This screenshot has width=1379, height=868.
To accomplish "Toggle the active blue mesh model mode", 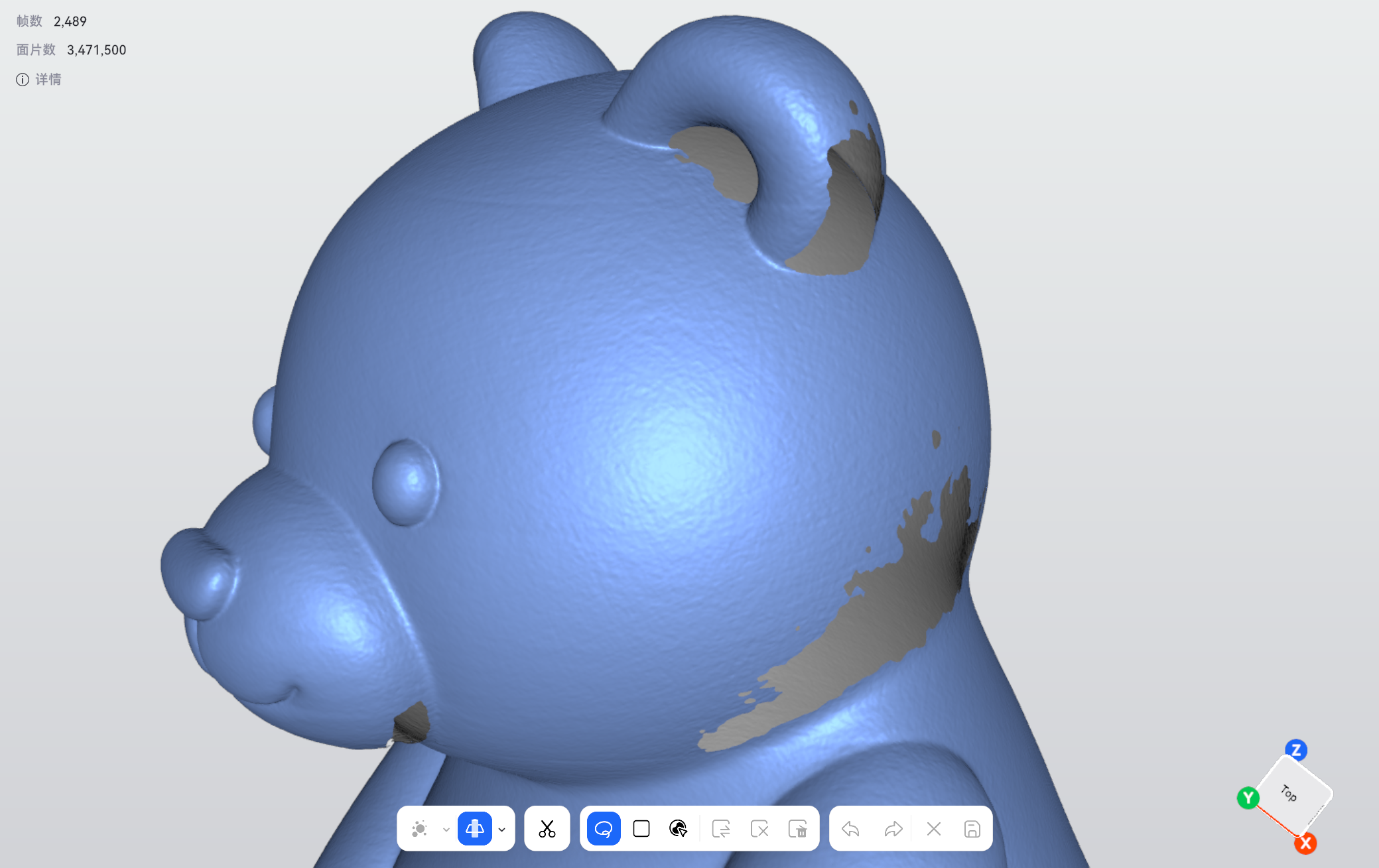I will point(475,829).
